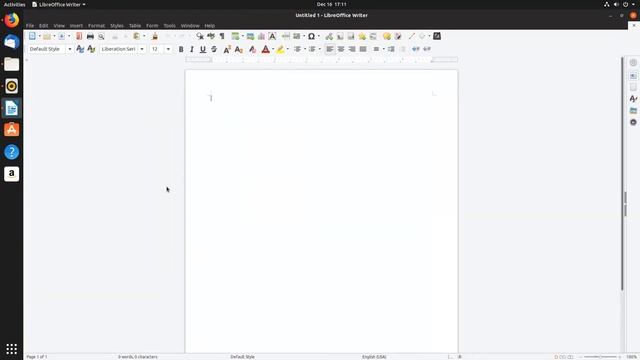Align text right
The image size is (640, 360).
tap(352, 49)
